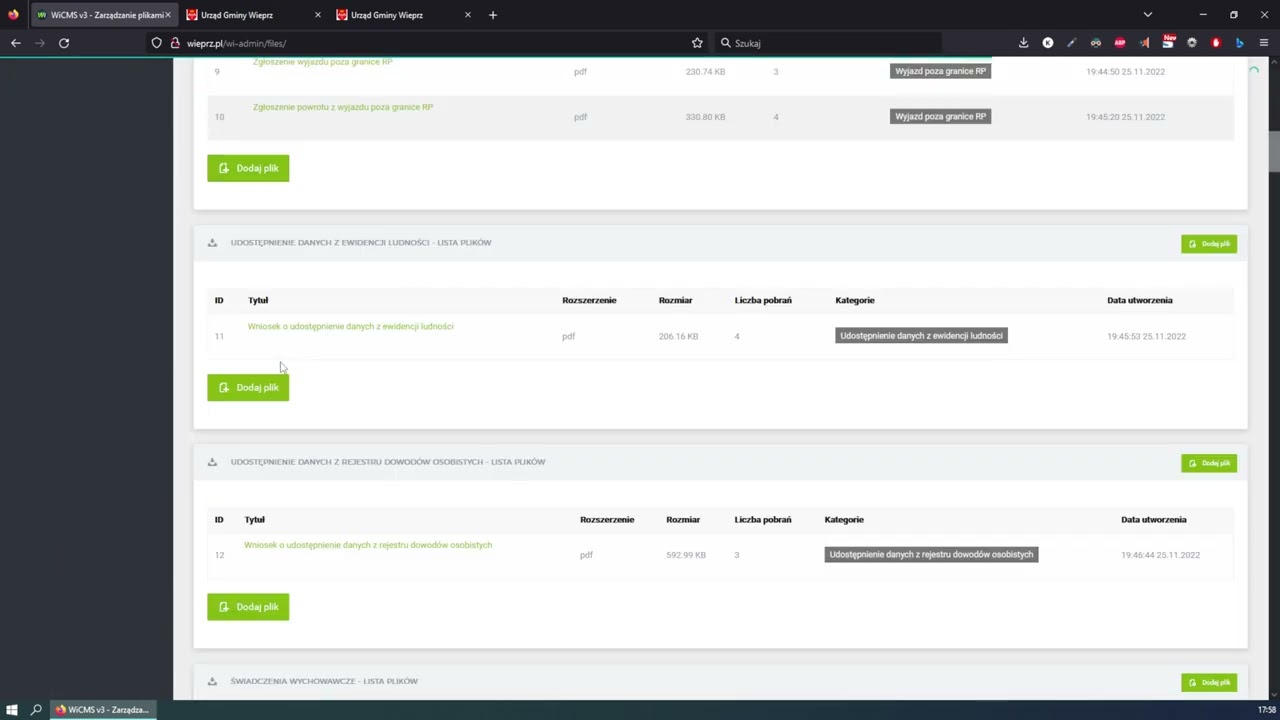Click the taskbar clock showing 17:58
This screenshot has height=720, width=1280.
pyautogui.click(x=1266, y=710)
